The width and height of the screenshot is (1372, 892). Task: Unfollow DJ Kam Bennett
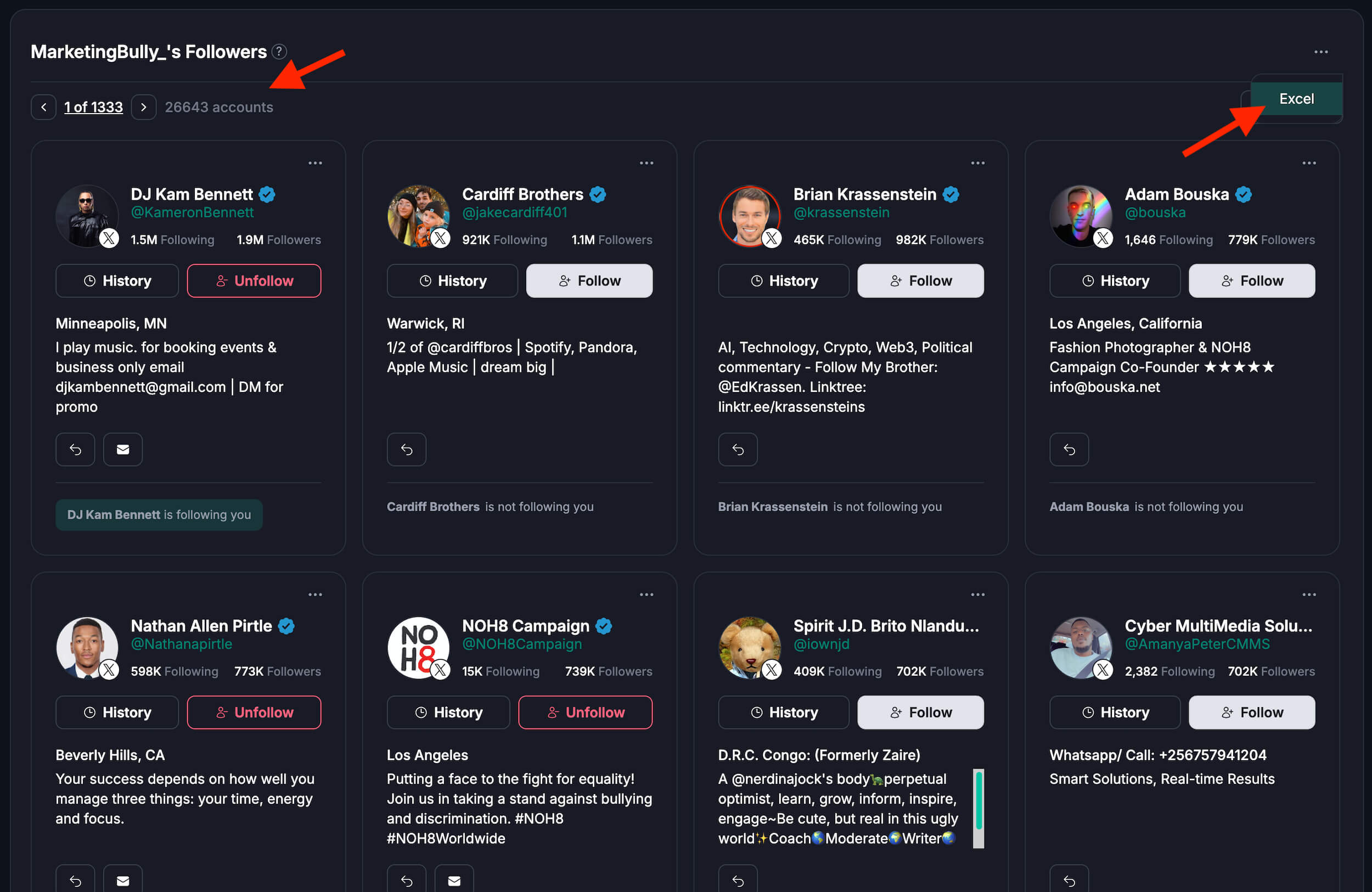click(x=254, y=281)
